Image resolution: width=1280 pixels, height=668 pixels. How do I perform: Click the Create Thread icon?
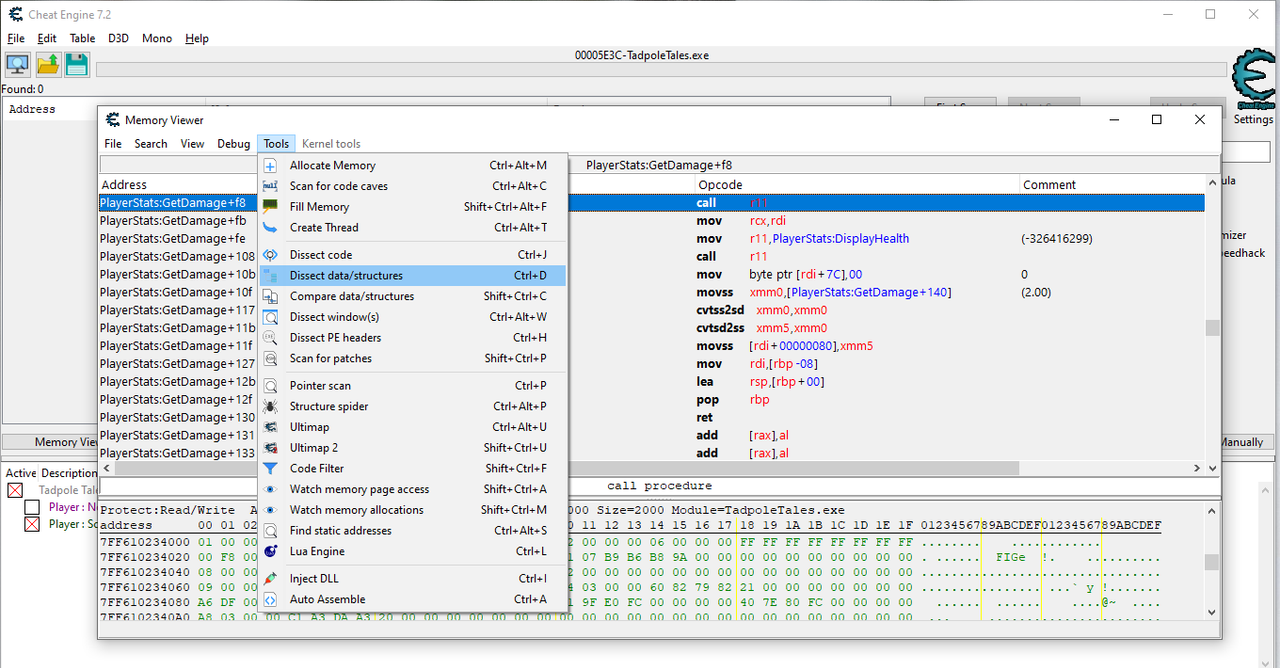coord(270,228)
